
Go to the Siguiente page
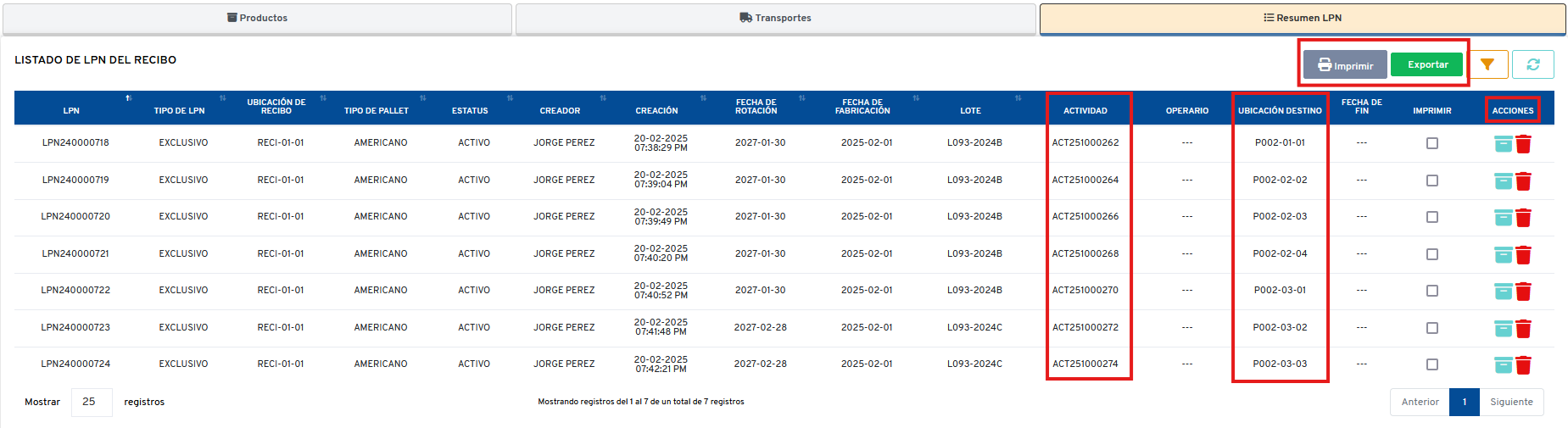pos(1511,402)
